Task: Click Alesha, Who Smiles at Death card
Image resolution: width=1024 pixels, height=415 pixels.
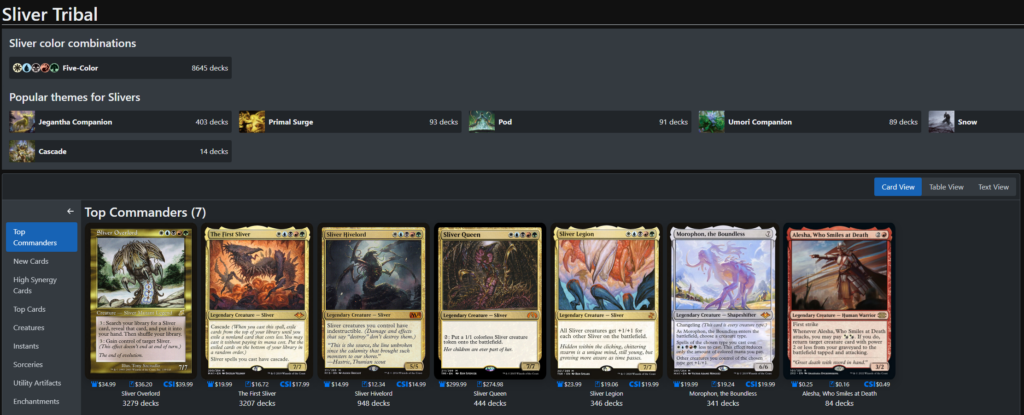Action: [x=840, y=301]
